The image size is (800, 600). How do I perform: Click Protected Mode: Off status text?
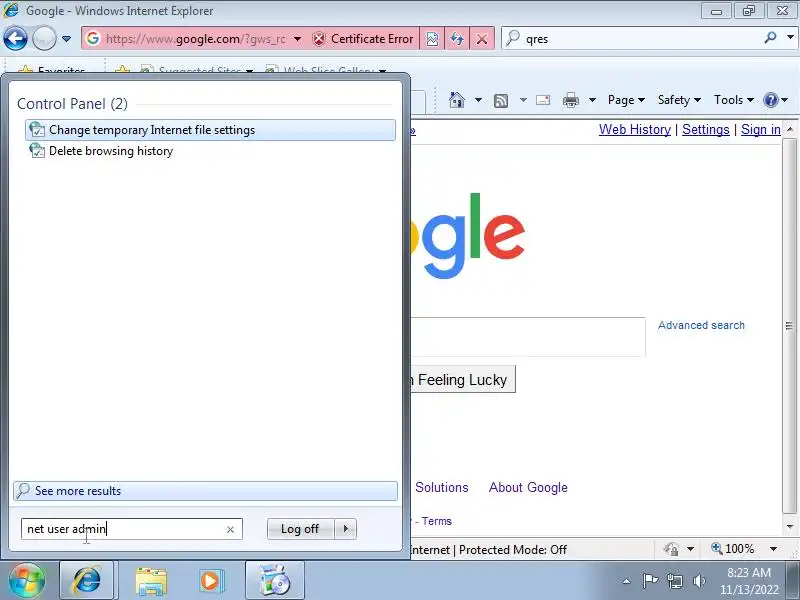(x=513, y=549)
